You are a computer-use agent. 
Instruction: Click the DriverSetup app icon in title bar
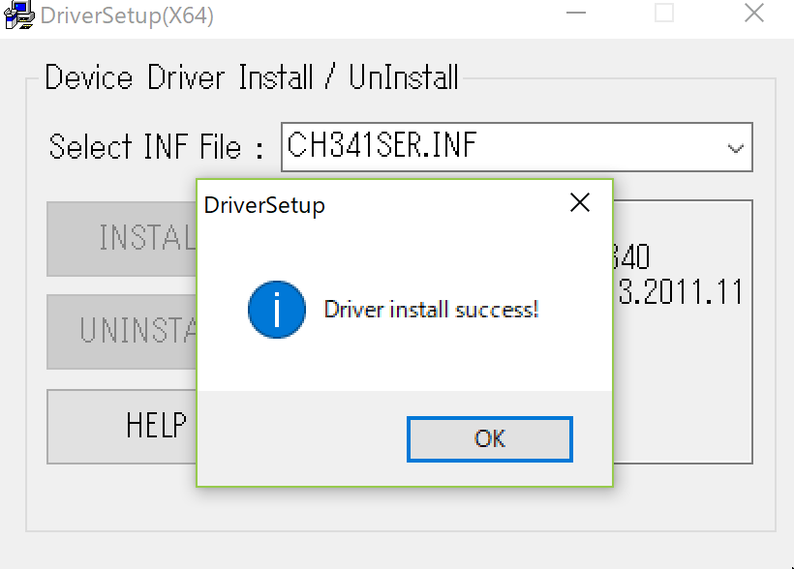pos(17,15)
